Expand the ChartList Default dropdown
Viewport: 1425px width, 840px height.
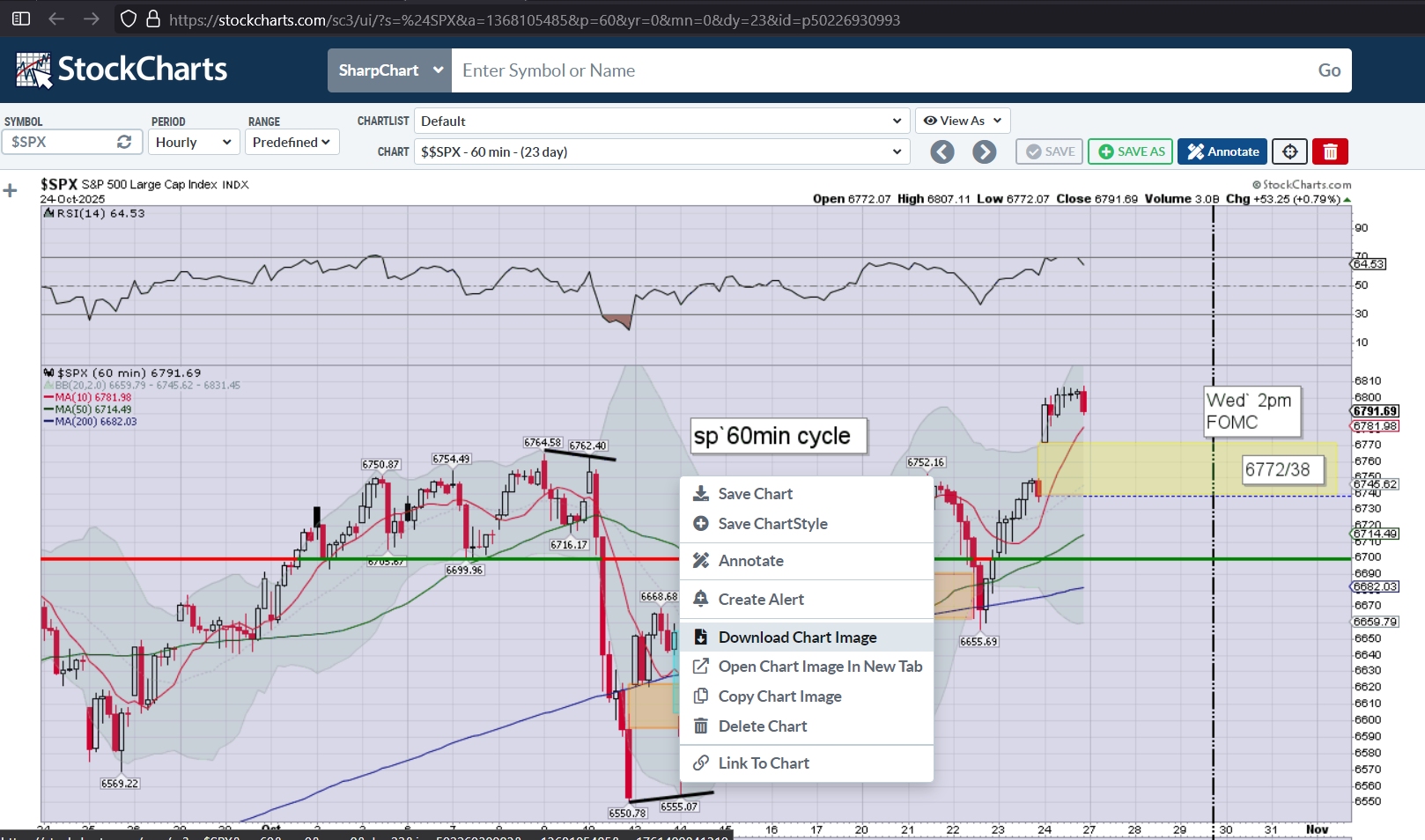(661, 121)
